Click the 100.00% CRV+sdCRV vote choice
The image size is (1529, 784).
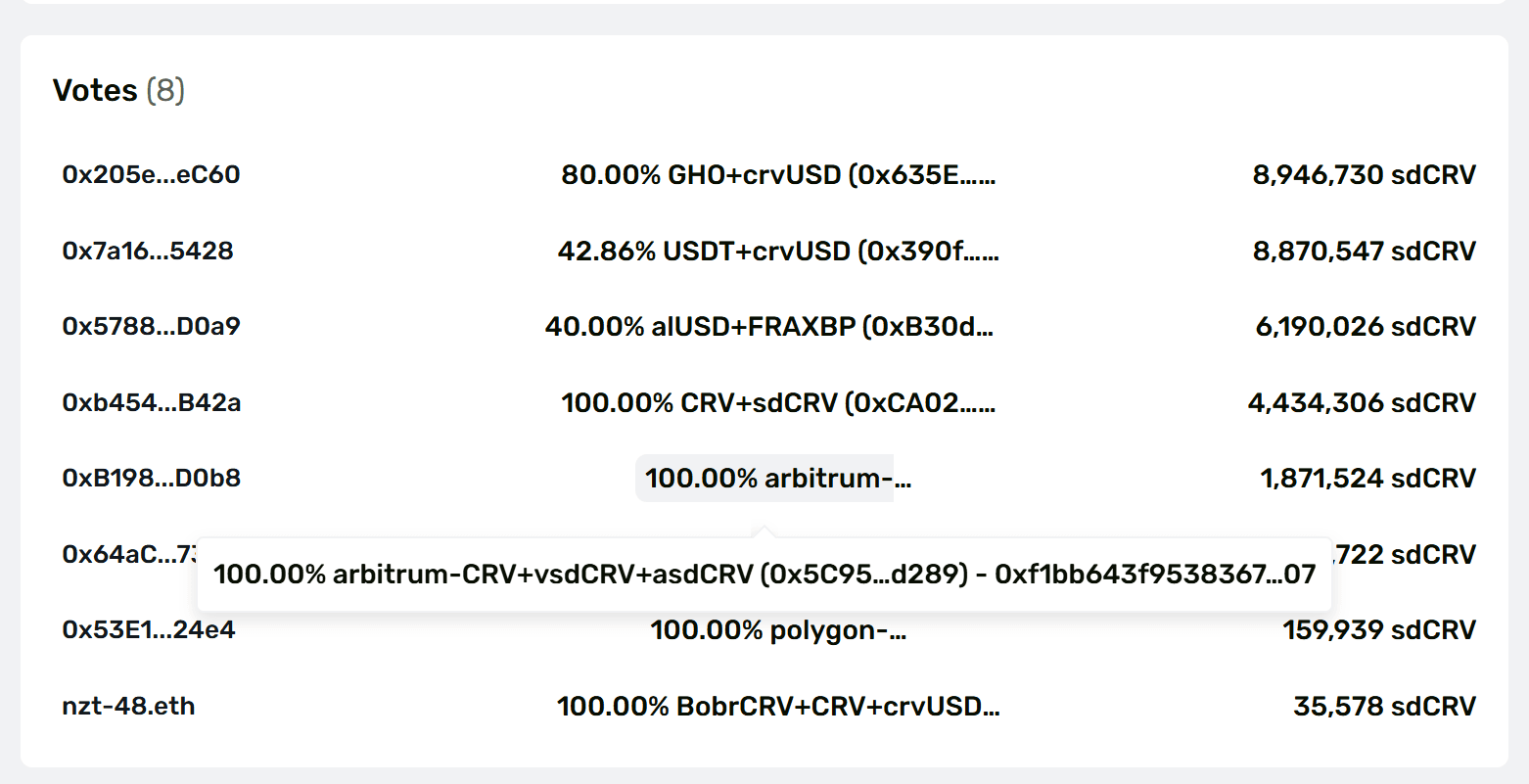[x=778, y=403]
